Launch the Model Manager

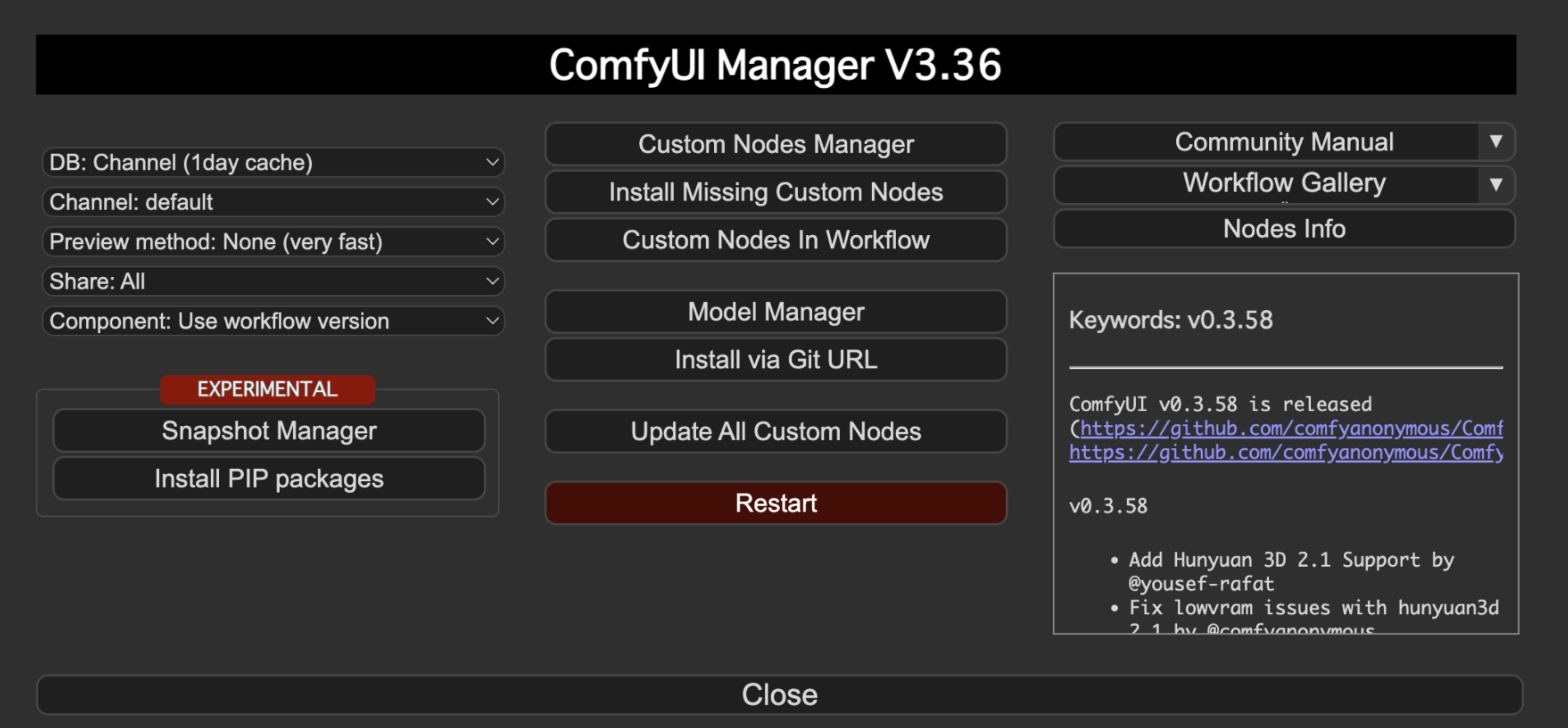(x=776, y=312)
